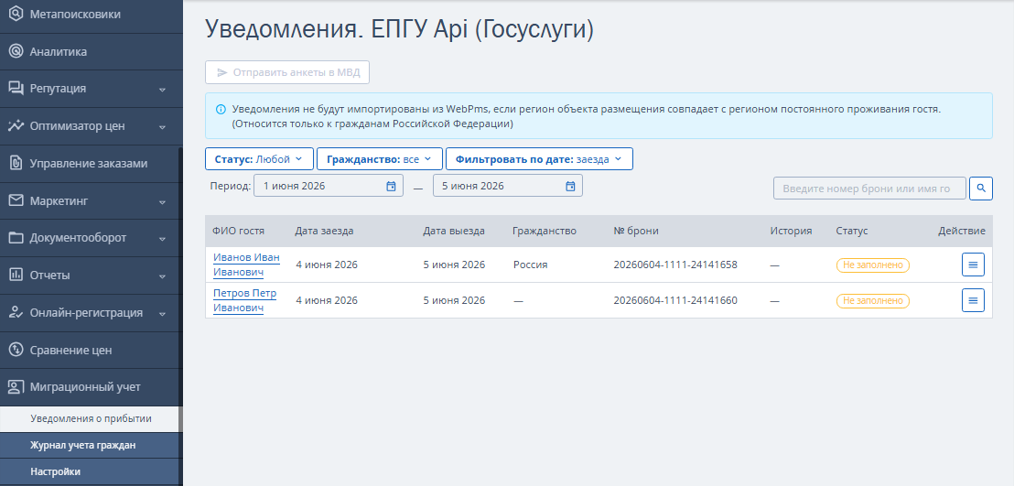Expand the Оптимизатор цен menu chevron
Image resolution: width=1014 pixels, height=486 pixels.
(x=162, y=127)
